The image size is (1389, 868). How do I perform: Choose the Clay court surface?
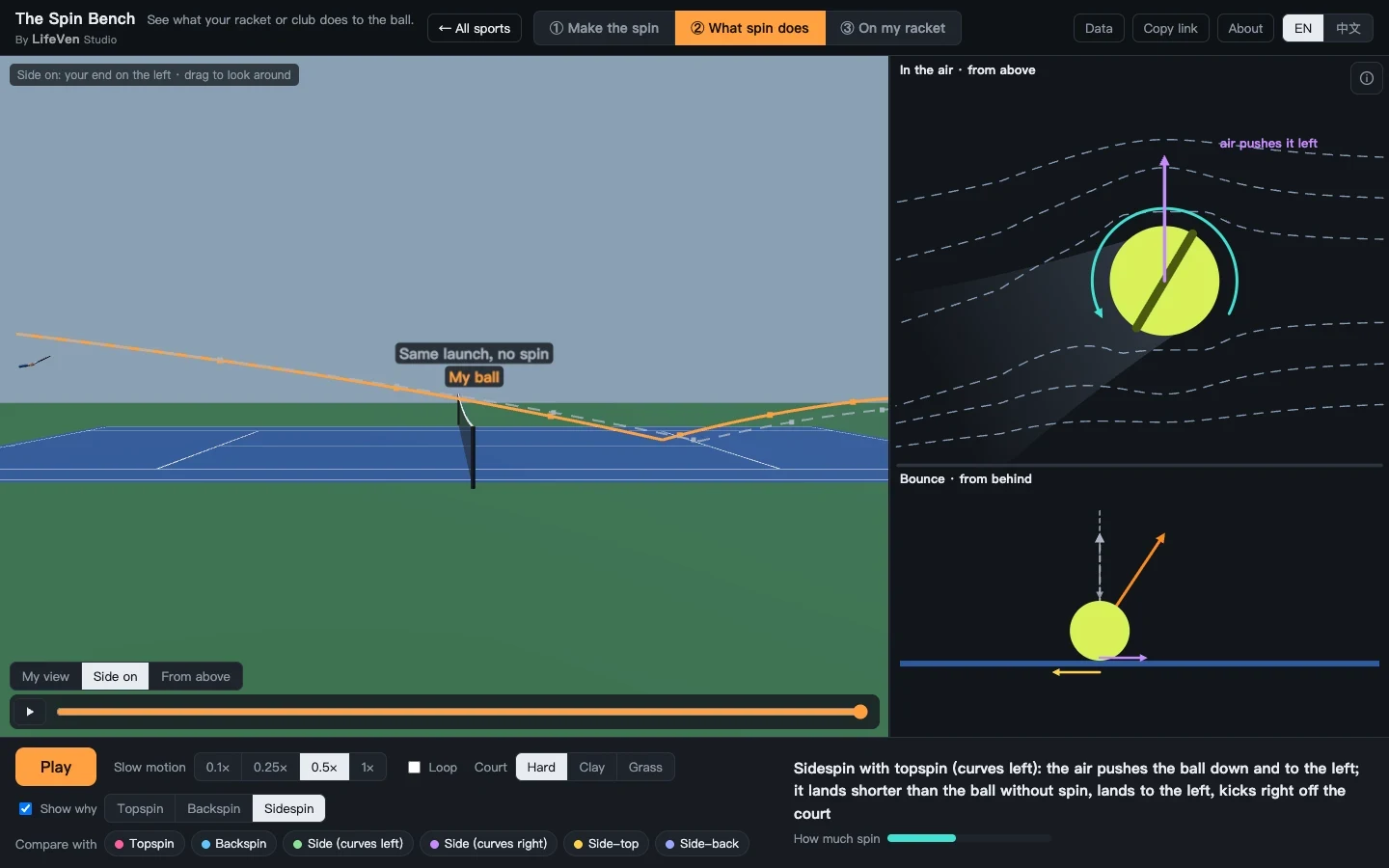click(592, 767)
